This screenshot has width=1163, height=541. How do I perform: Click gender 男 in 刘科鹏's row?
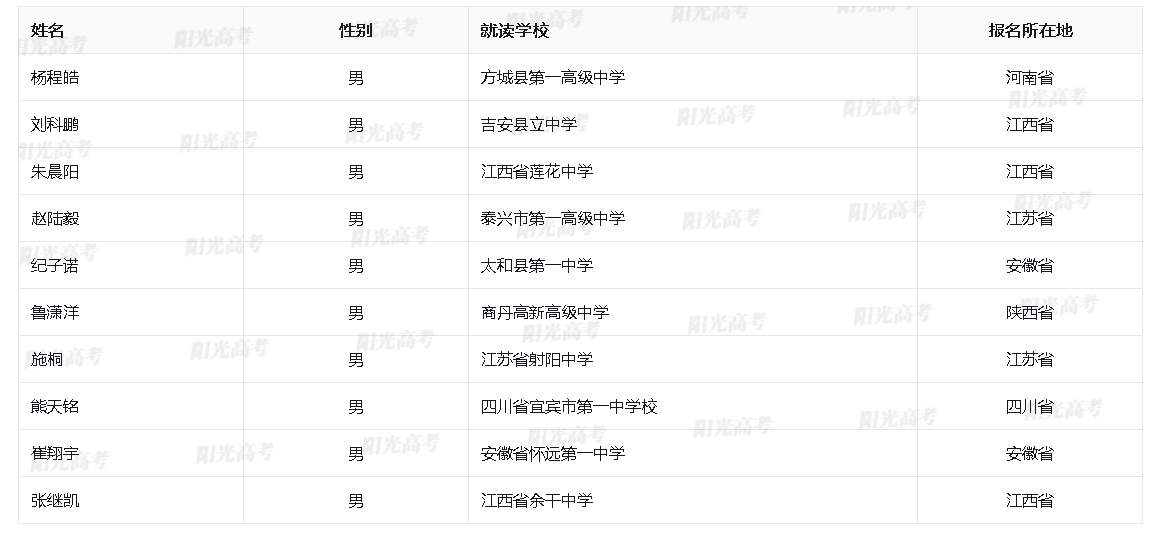[356, 125]
